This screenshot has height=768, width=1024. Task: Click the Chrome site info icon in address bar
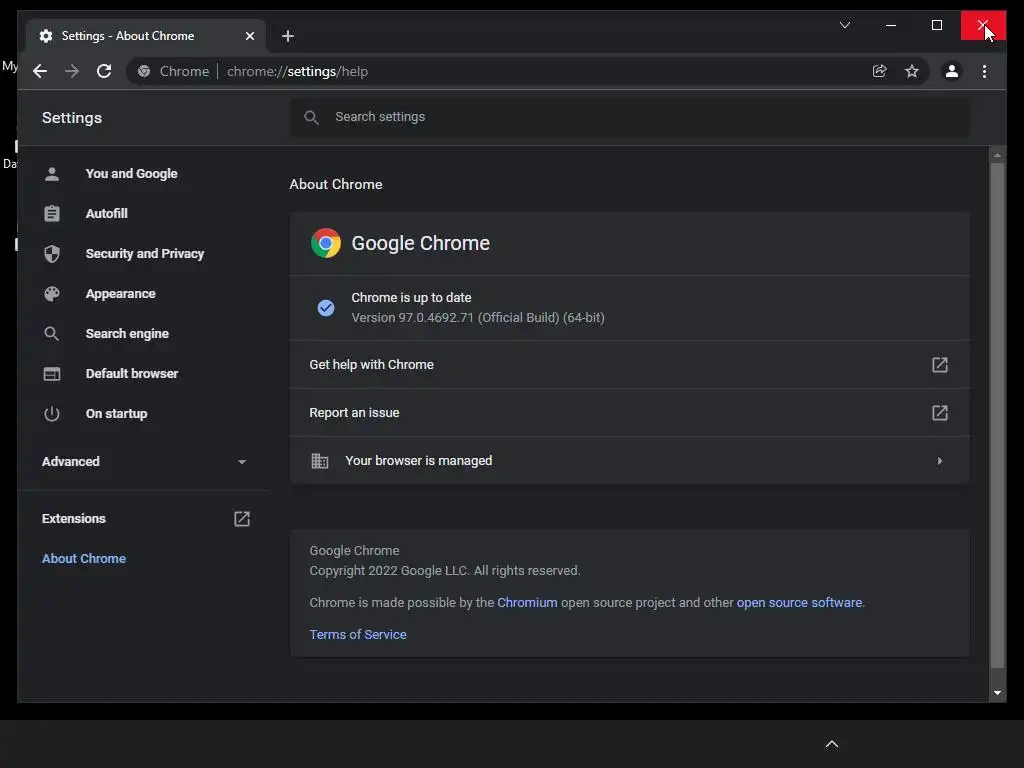pyautogui.click(x=144, y=71)
